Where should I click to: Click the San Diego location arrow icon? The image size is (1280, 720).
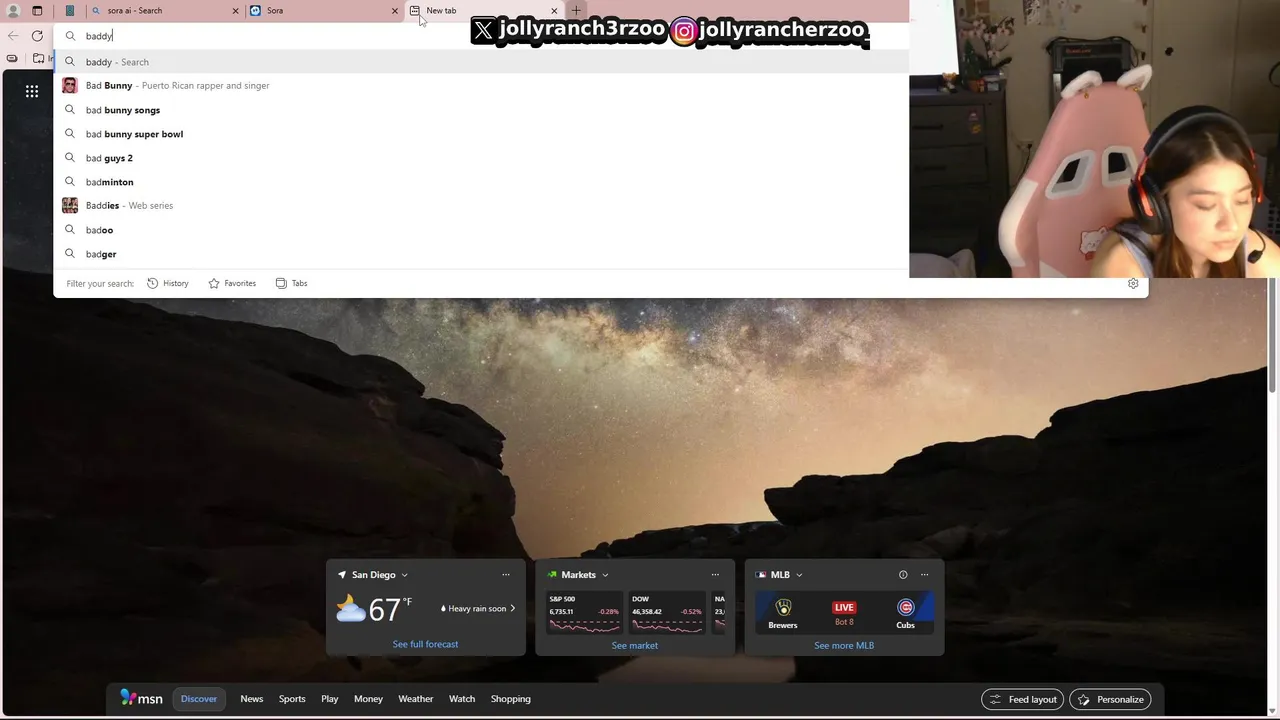coord(342,575)
